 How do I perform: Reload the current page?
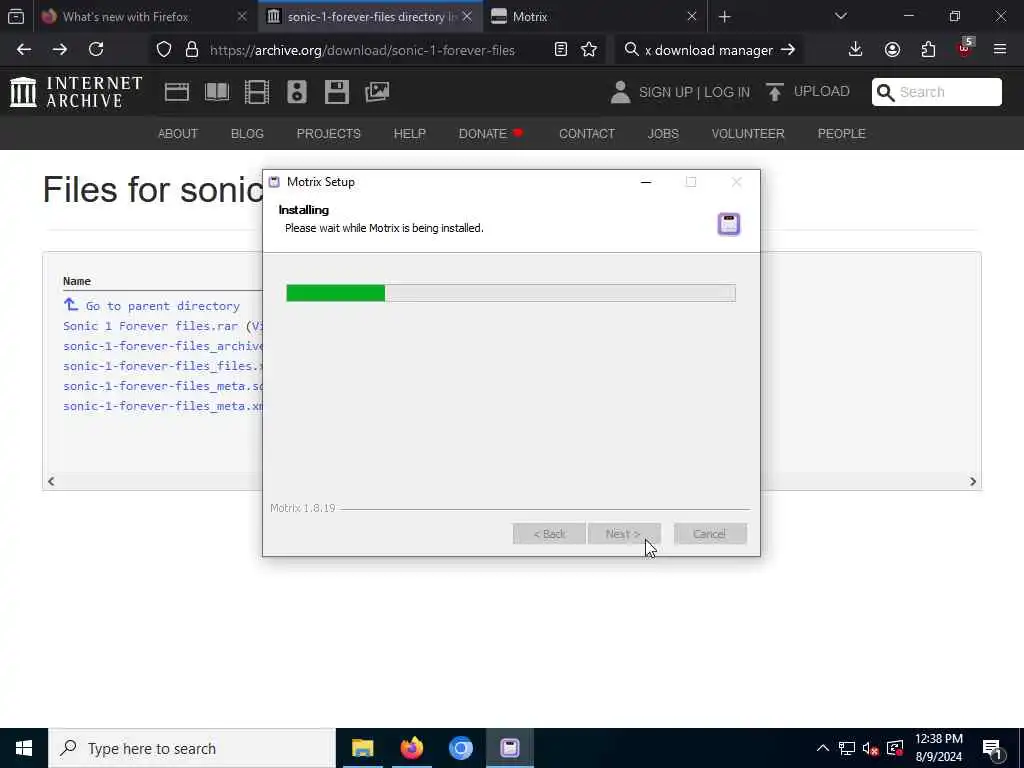pos(96,50)
